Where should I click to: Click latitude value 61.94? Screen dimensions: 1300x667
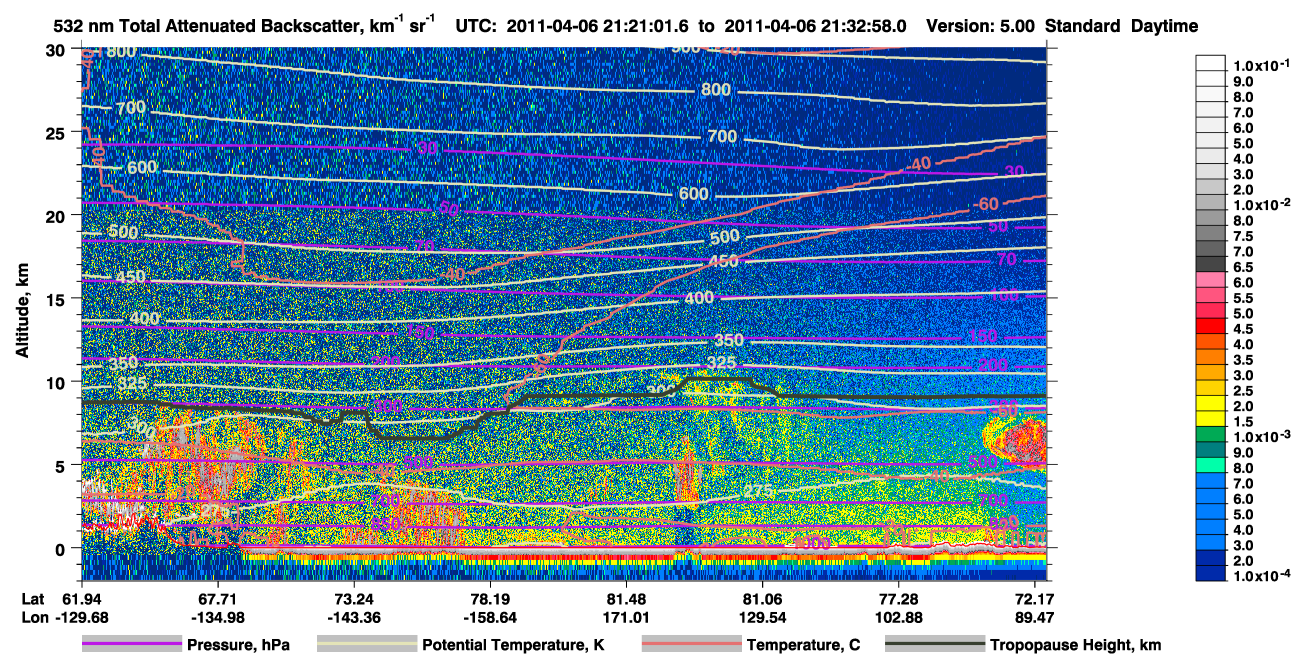(80, 598)
